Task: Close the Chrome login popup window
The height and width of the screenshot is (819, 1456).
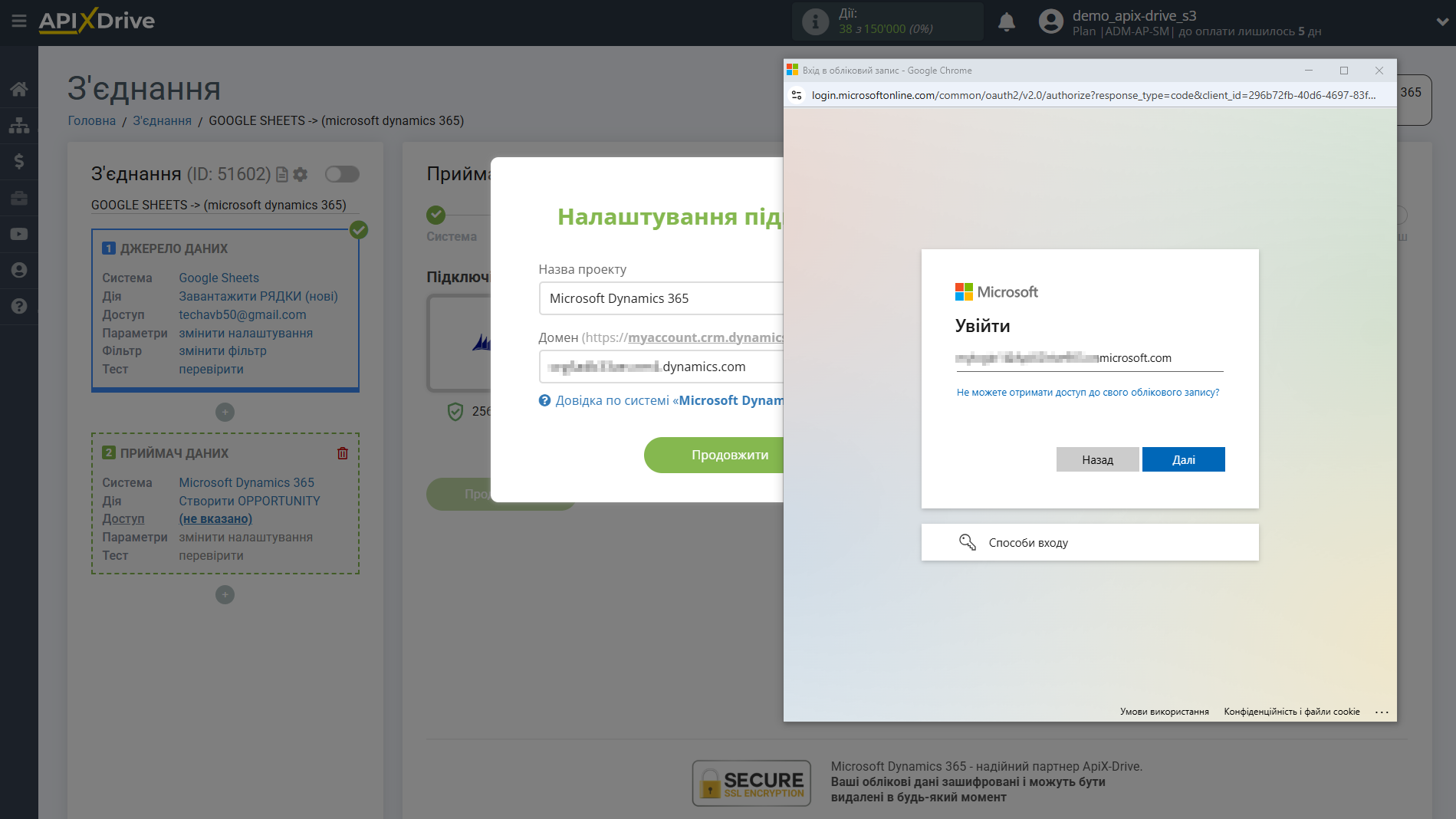Action: point(1379,71)
